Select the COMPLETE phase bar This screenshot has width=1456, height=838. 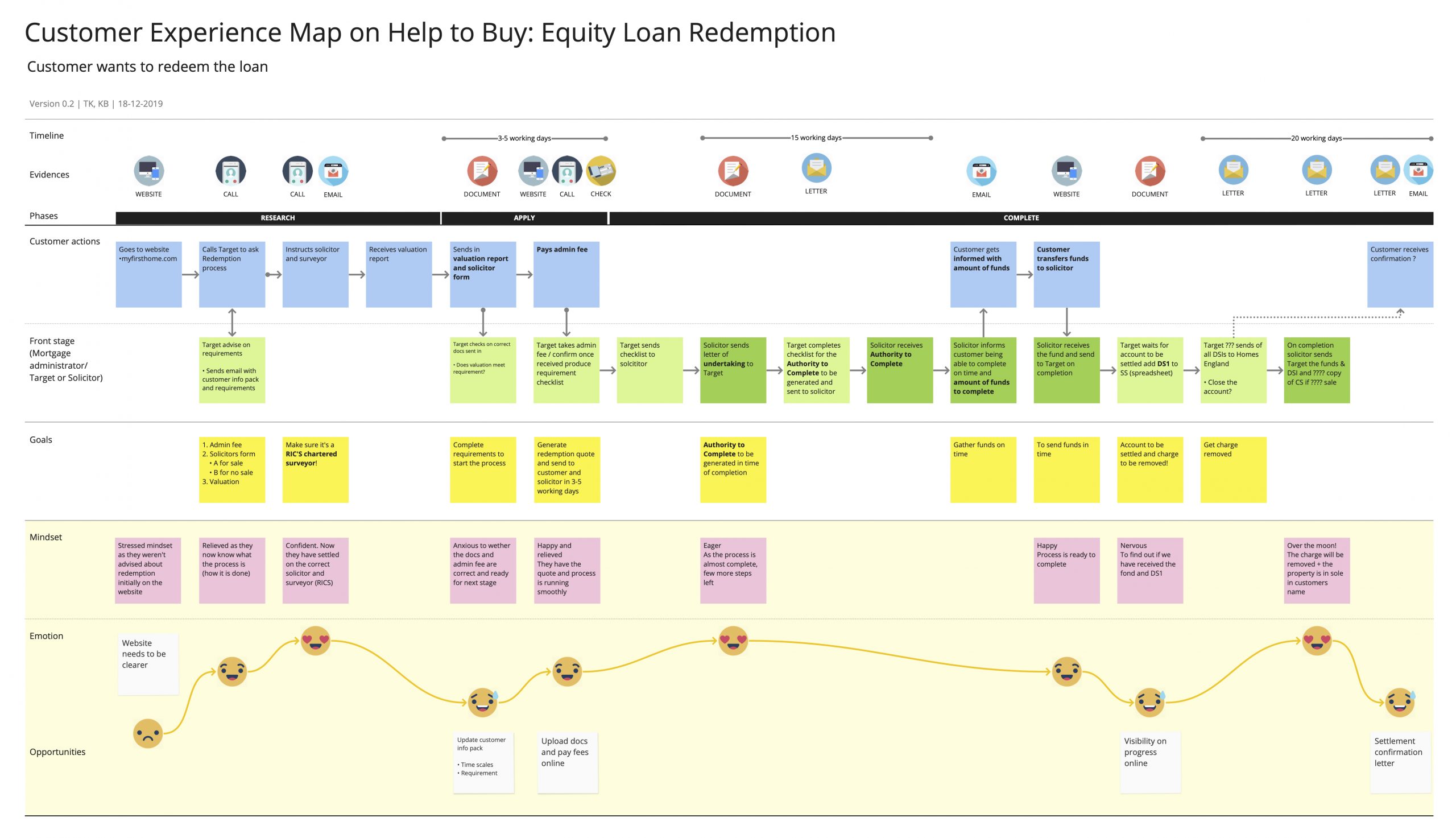tap(1021, 218)
